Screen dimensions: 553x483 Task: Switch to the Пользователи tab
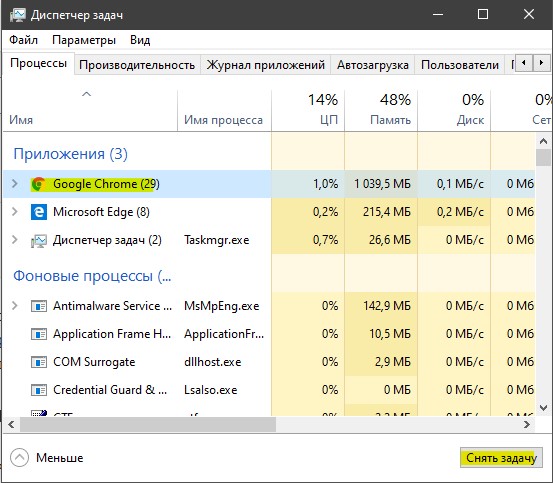tap(460, 65)
